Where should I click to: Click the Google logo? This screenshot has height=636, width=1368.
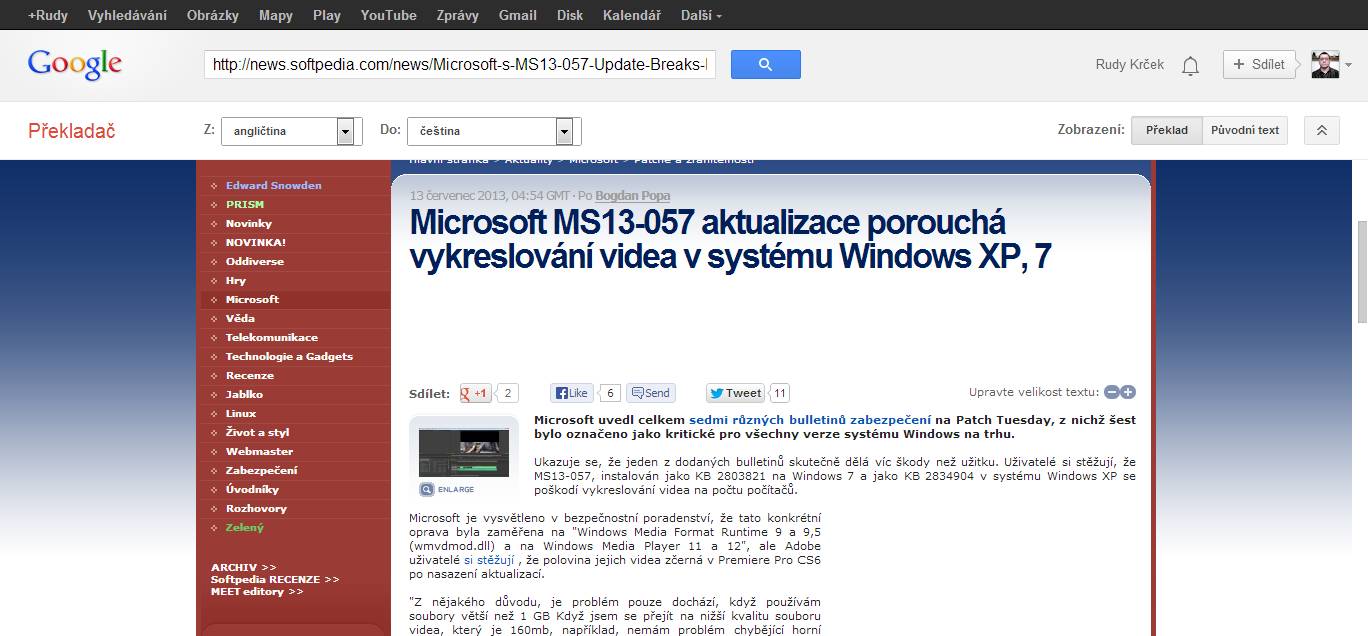click(75, 65)
